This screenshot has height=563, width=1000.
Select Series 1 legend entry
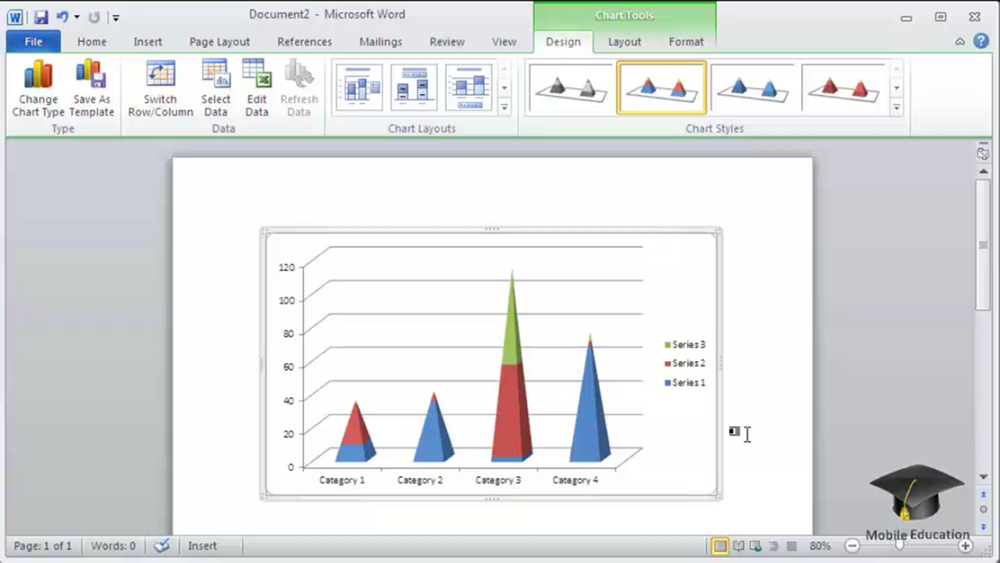[x=684, y=383]
